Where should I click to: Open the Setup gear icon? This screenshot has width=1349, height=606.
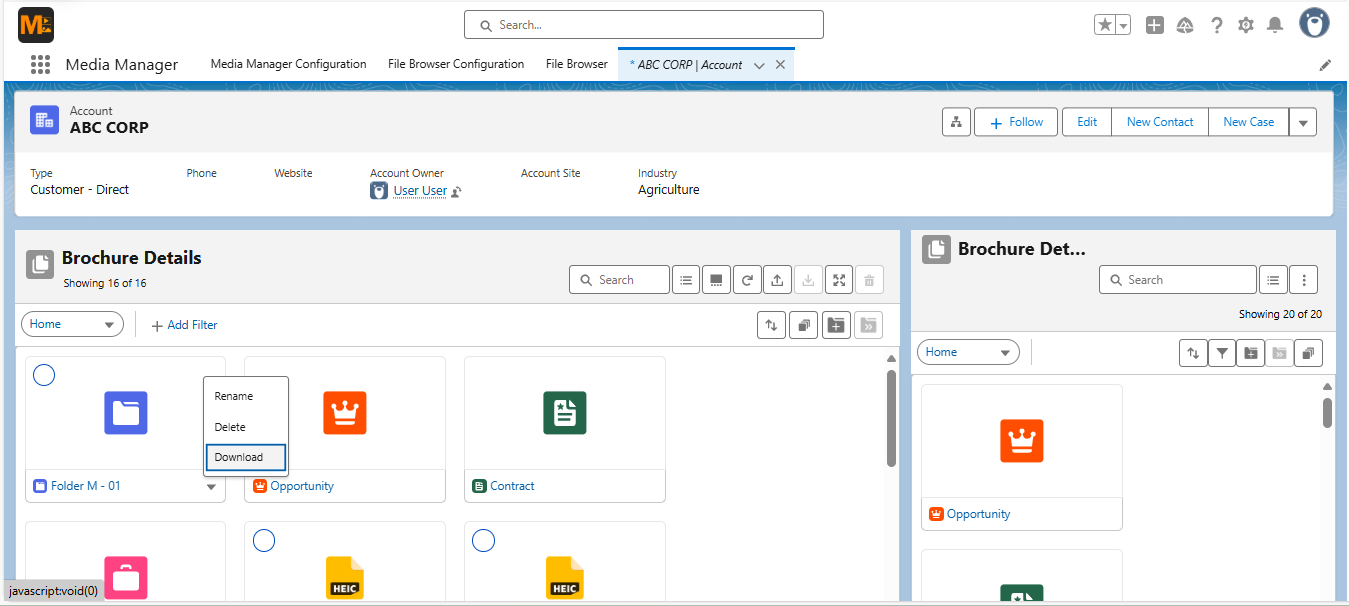click(x=1246, y=25)
